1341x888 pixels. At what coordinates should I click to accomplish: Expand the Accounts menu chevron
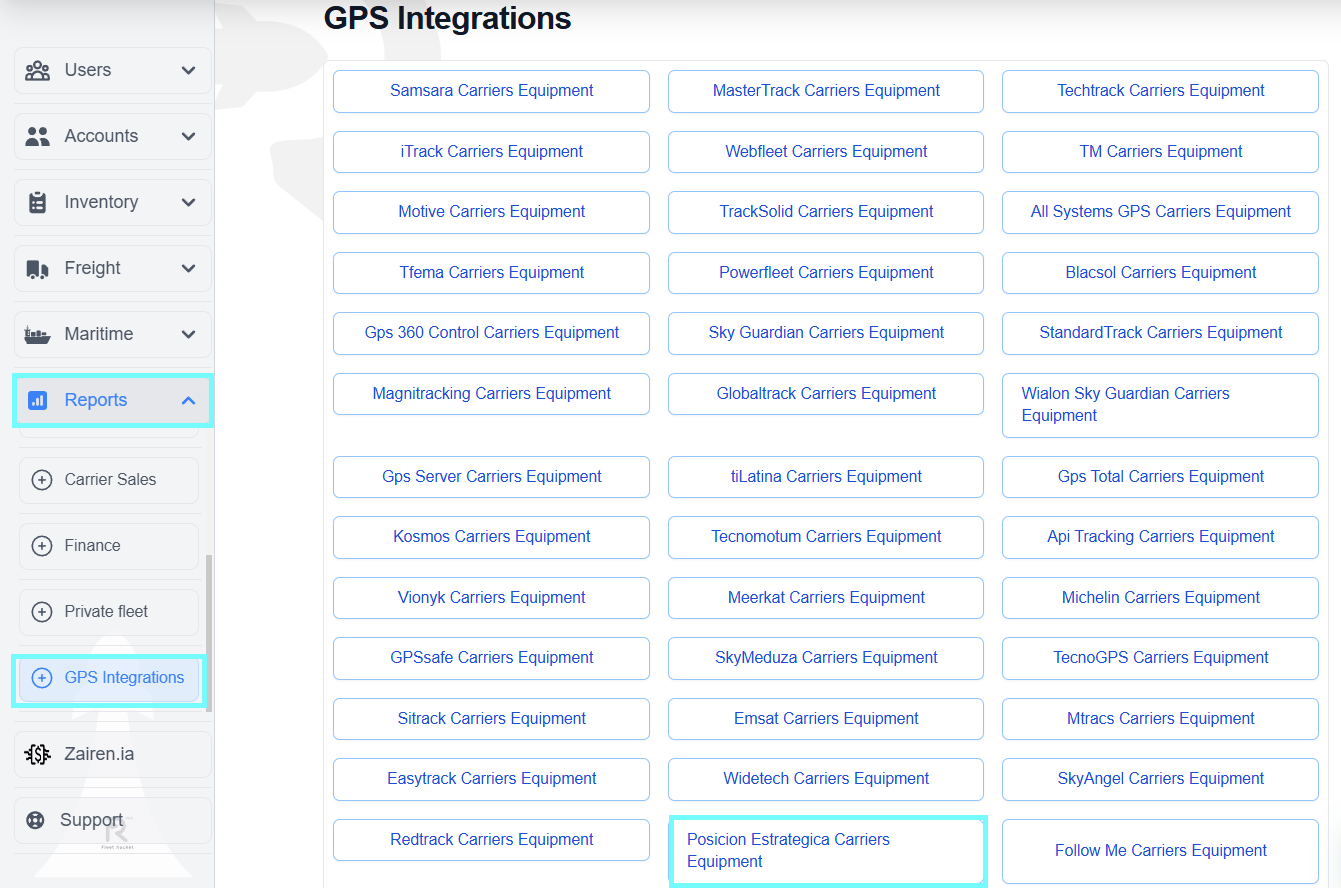pos(188,136)
